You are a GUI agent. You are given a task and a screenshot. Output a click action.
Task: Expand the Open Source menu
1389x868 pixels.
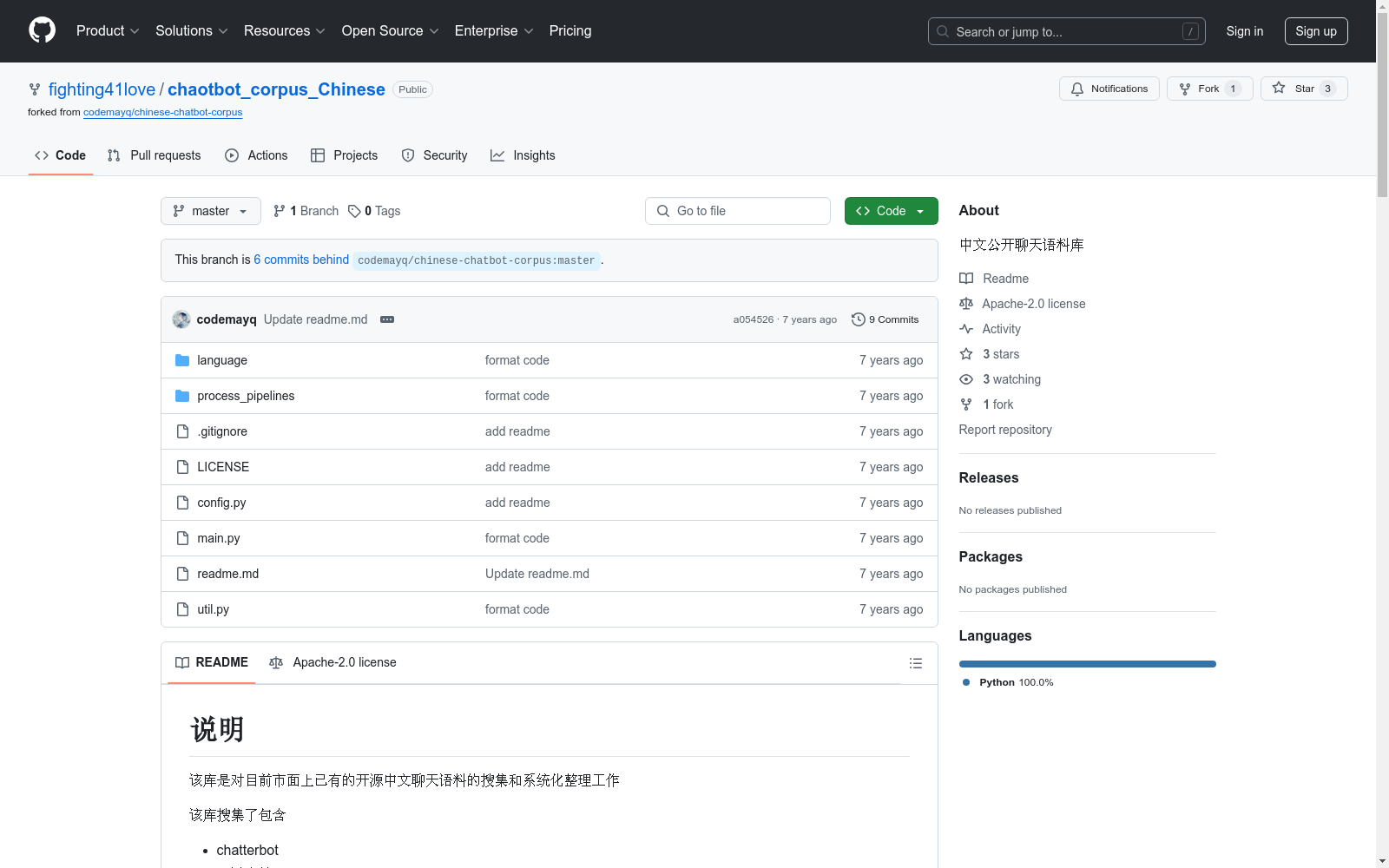pyautogui.click(x=390, y=30)
